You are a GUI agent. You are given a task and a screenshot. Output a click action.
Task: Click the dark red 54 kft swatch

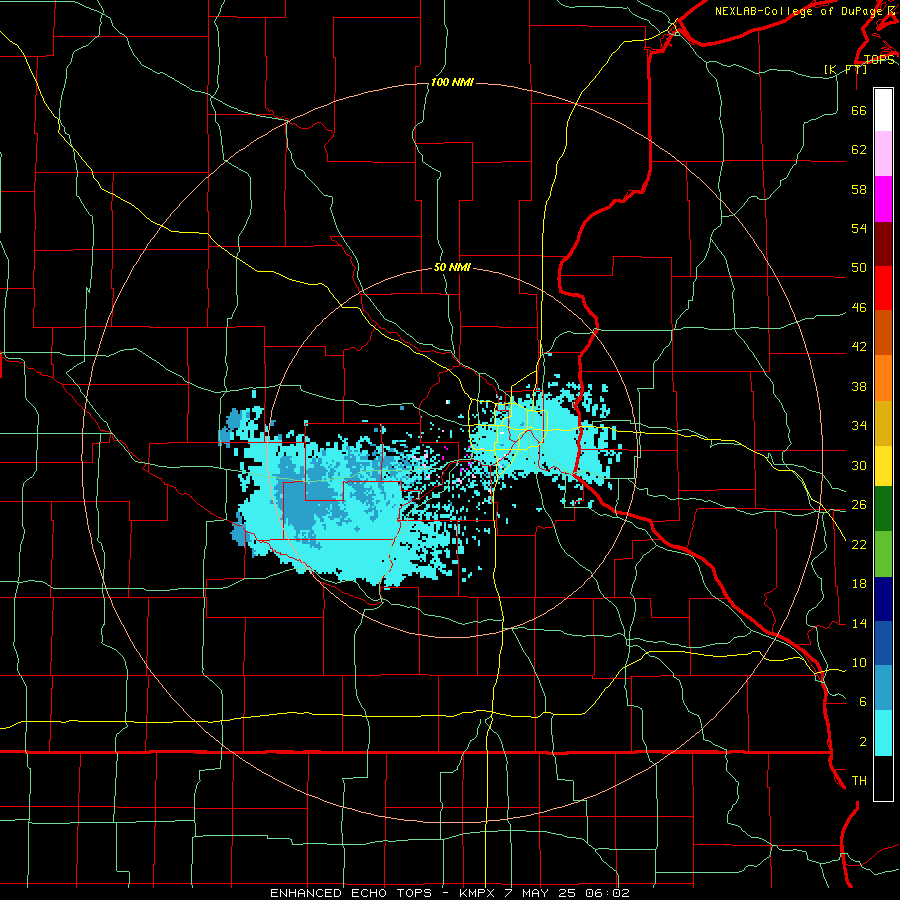pos(883,244)
